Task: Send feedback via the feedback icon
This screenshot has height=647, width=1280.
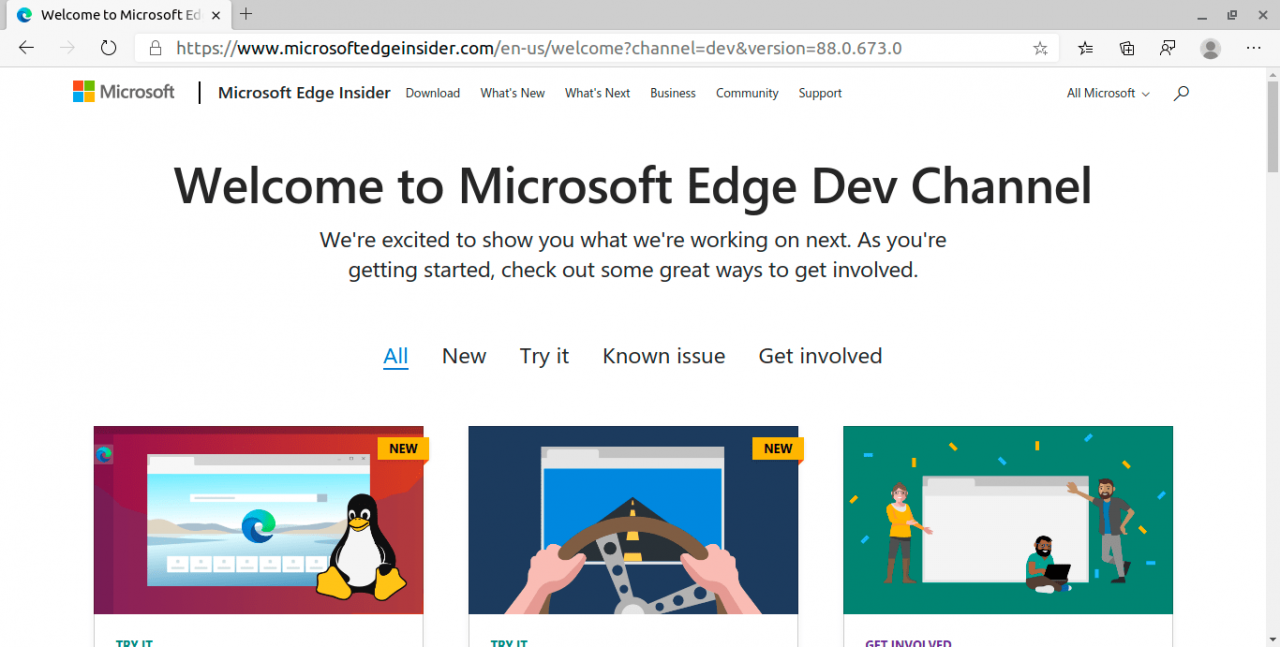Action: pyautogui.click(x=1167, y=48)
